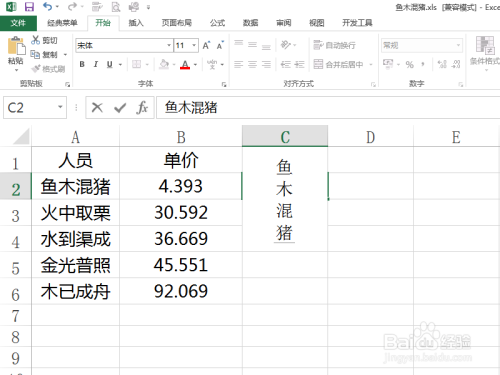Select cell with 30.592
This screenshot has width=500, height=375.
[181, 212]
